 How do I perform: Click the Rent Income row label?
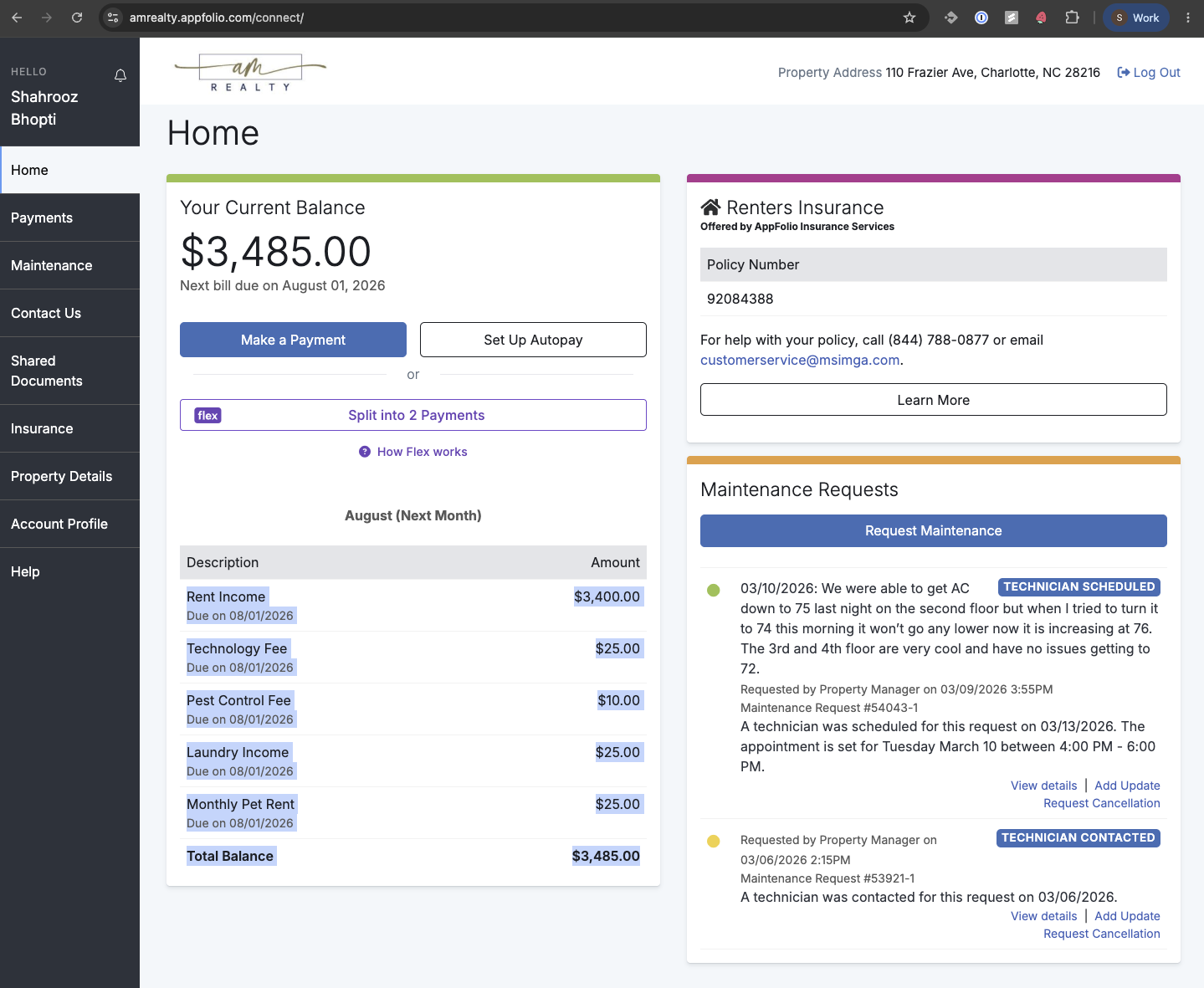[x=226, y=596]
